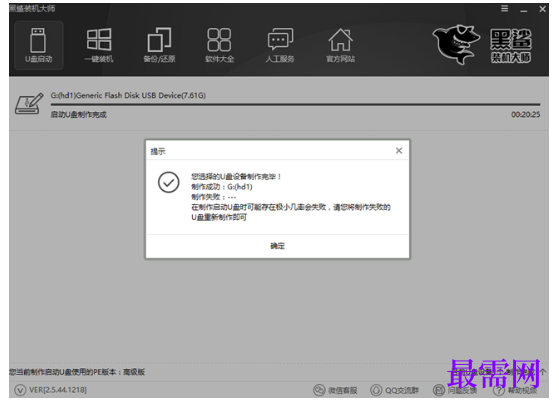The image size is (559, 405).
Task: Click the USB disk edit icon
Action: point(29,104)
